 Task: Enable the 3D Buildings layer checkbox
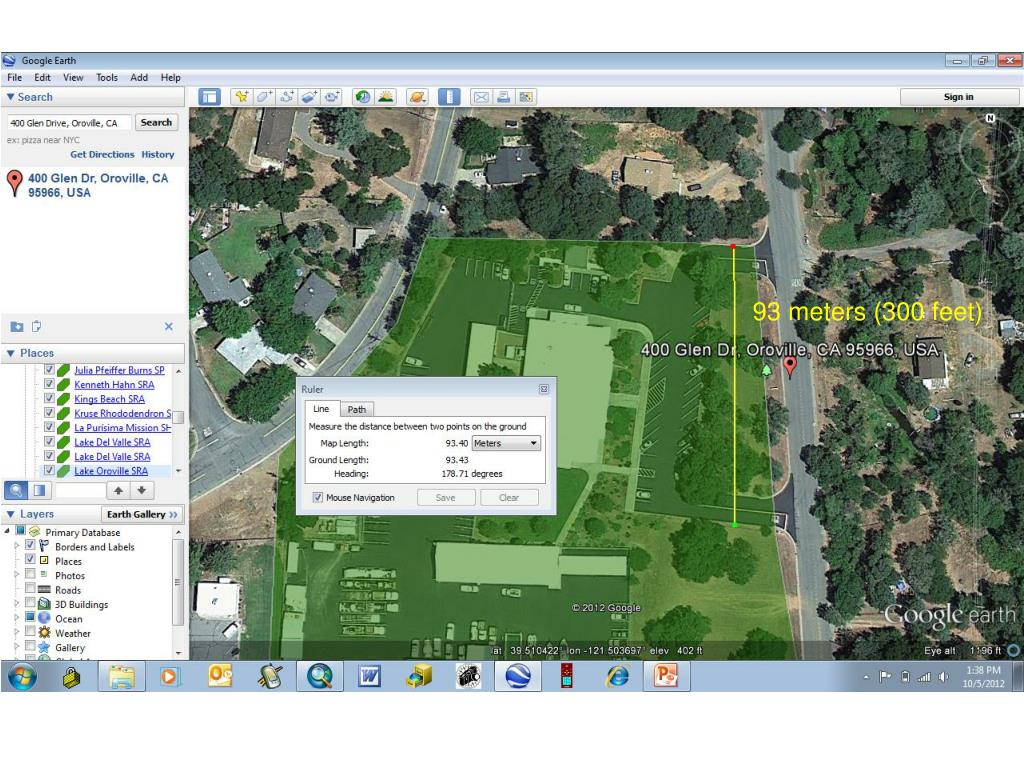click(x=30, y=602)
